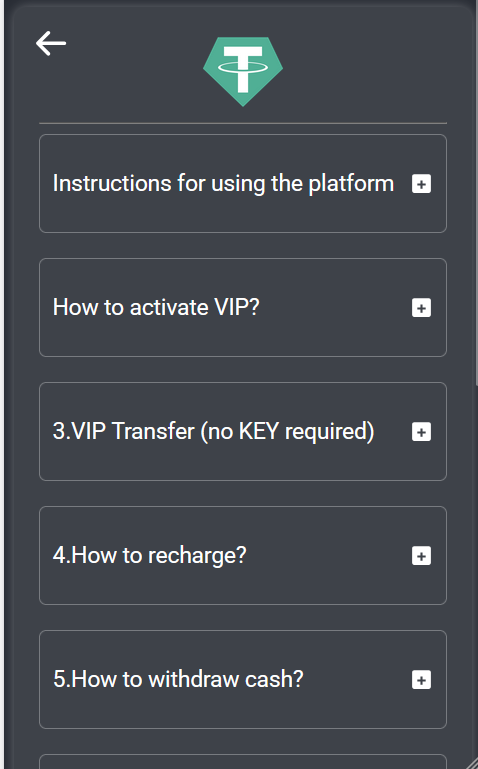Image resolution: width=478 pixels, height=769 pixels.
Task: Open 3.VIP Transfer (no KEY required) text
Action: point(213,432)
